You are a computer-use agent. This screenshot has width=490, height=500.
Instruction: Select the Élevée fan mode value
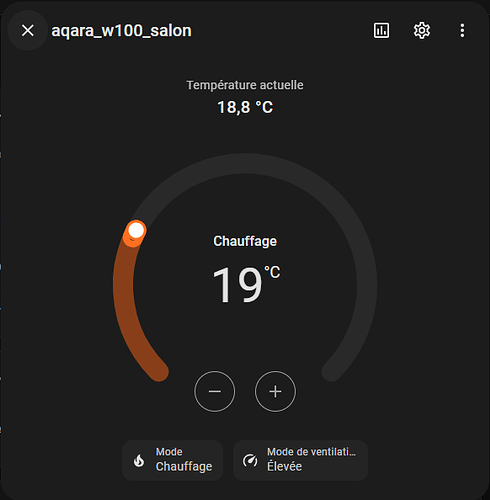(284, 467)
